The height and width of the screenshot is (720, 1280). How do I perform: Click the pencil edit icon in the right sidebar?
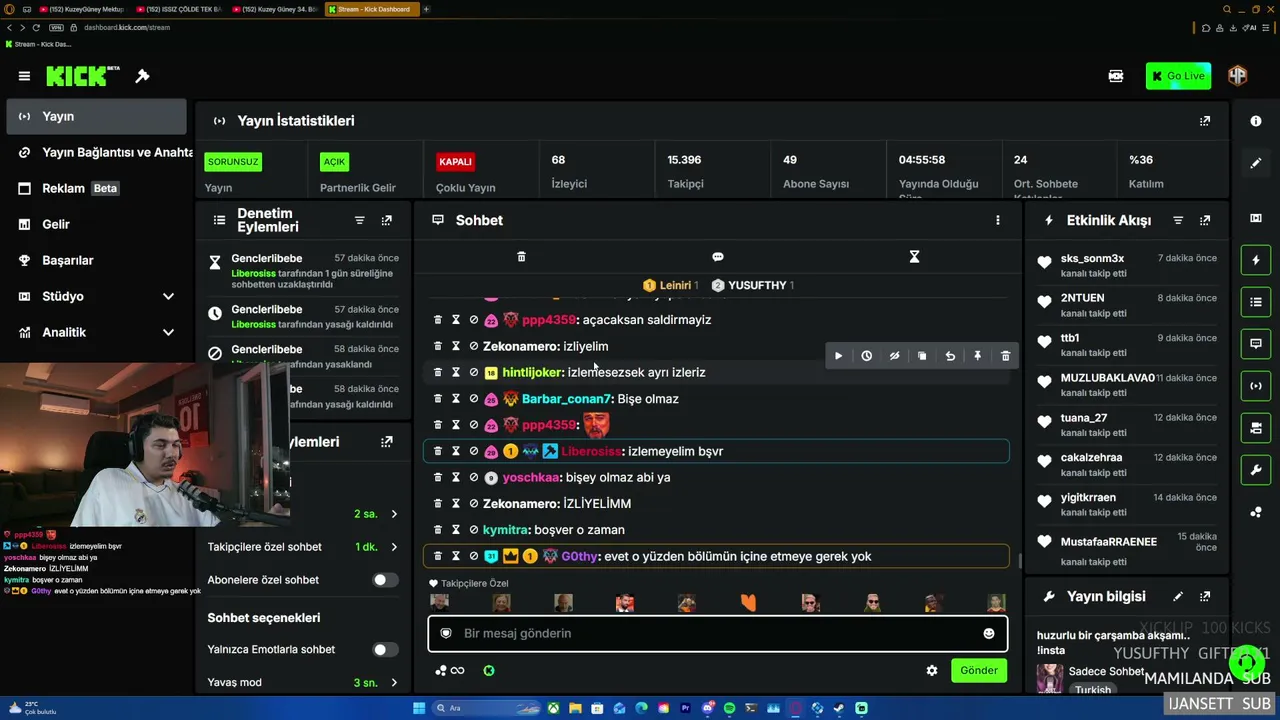[x=1256, y=163]
